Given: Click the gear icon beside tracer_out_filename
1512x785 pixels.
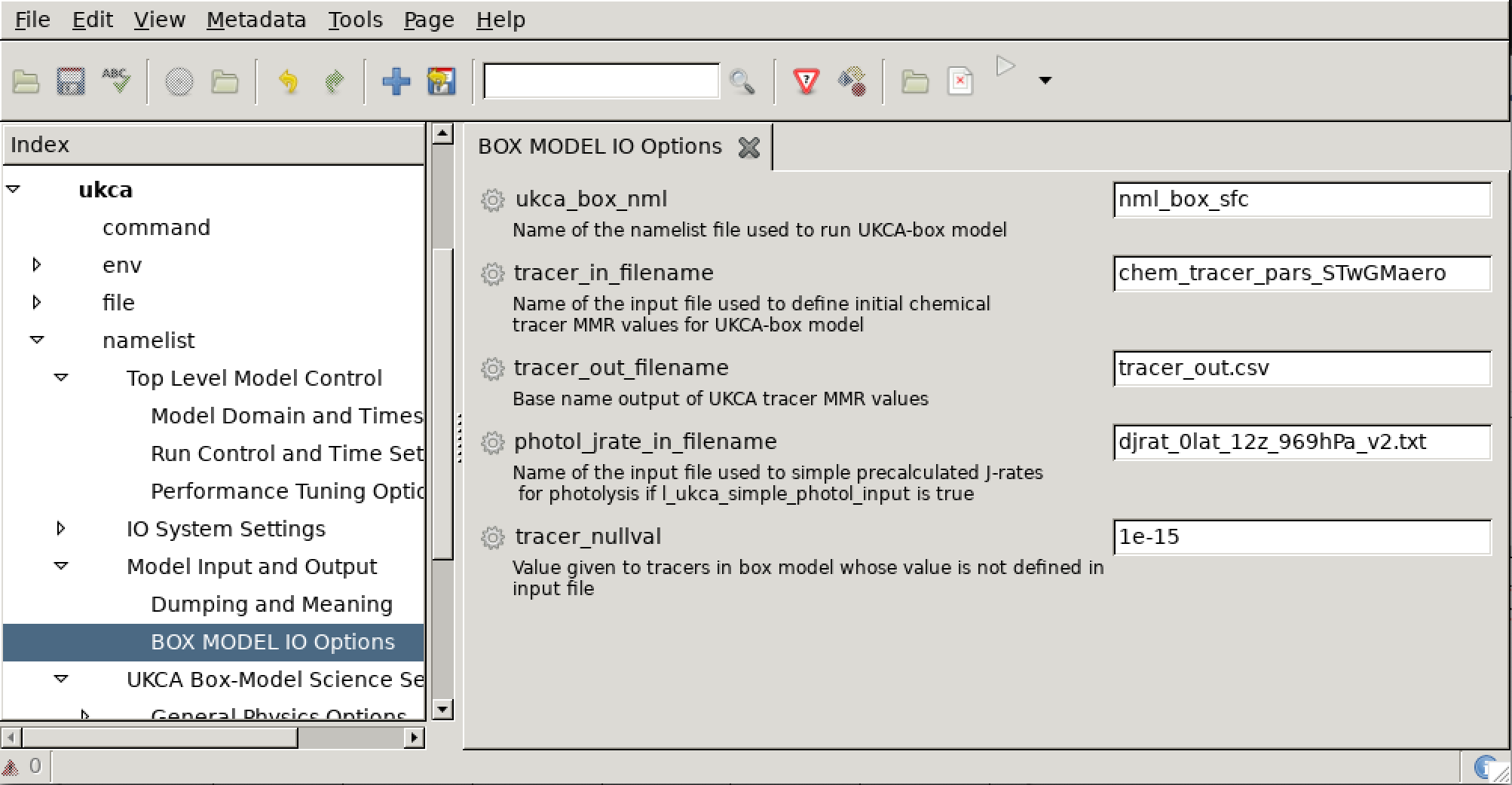Looking at the screenshot, I should 492,369.
